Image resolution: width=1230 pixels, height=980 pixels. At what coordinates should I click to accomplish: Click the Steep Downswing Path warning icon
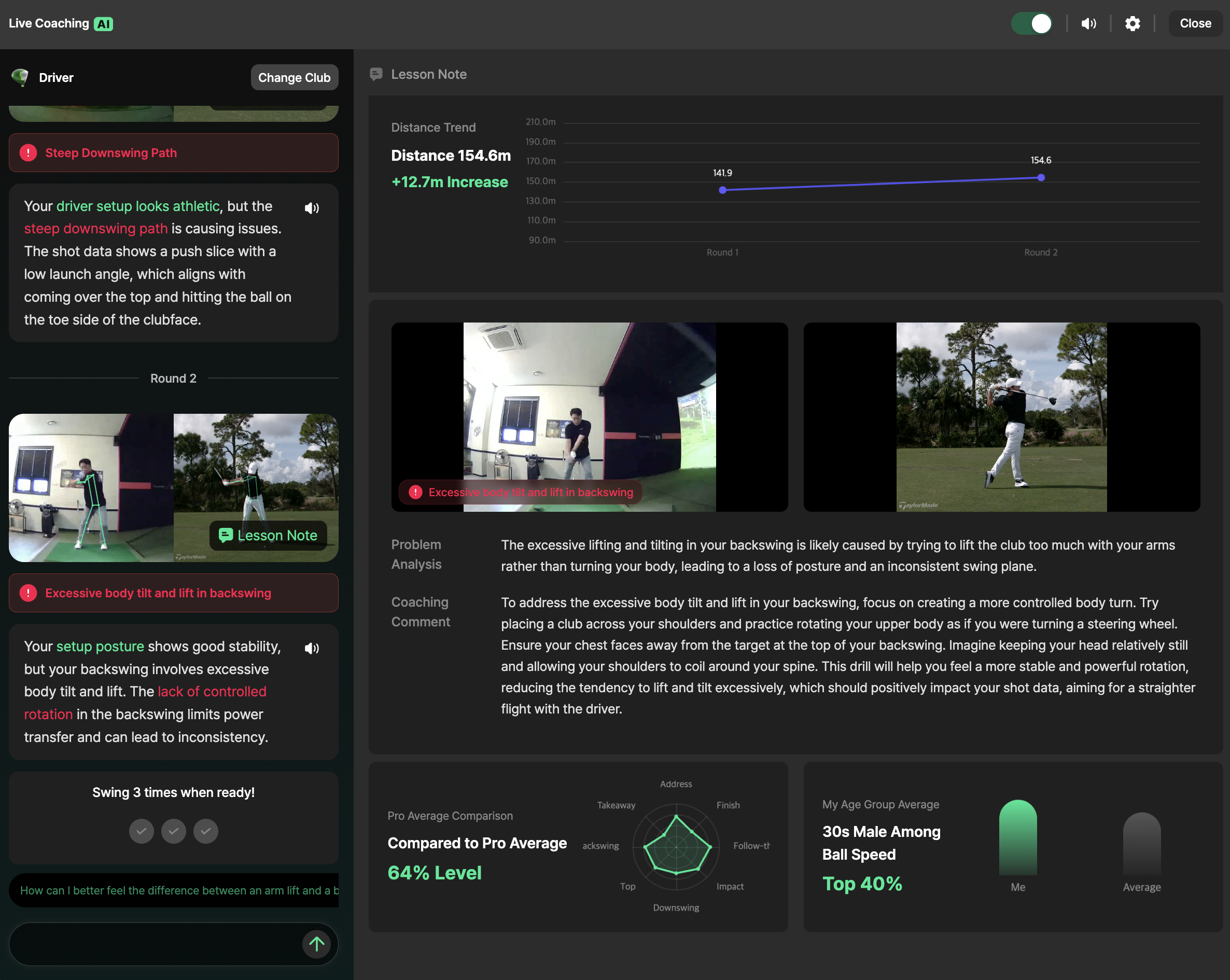point(28,153)
